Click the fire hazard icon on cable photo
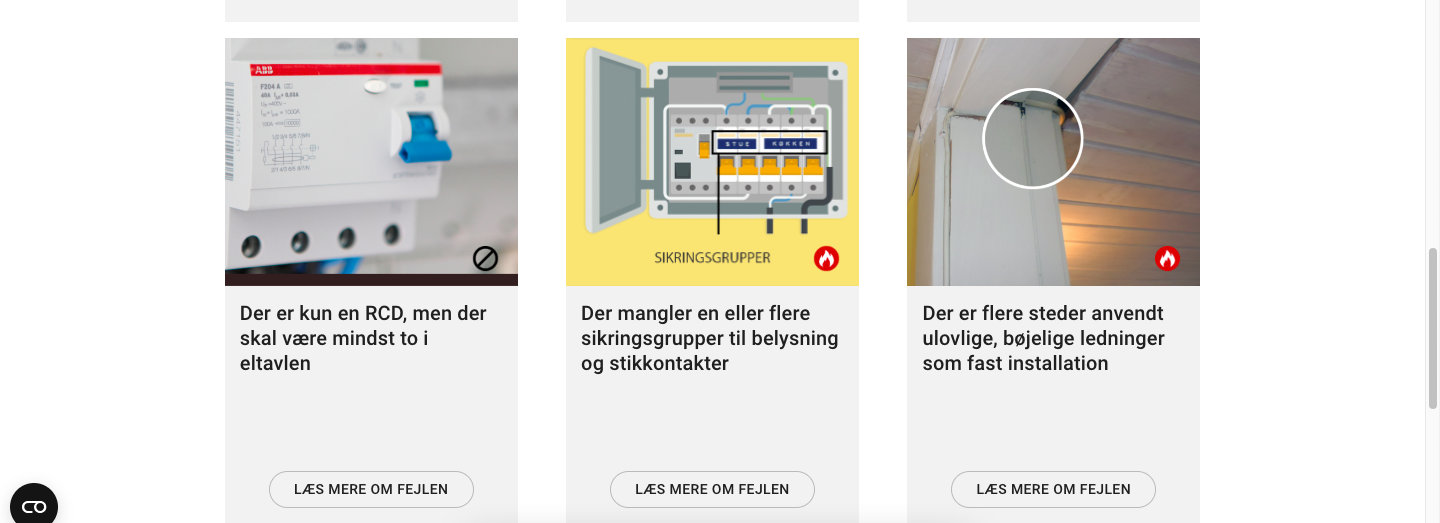Image resolution: width=1440 pixels, height=523 pixels. 1167,259
